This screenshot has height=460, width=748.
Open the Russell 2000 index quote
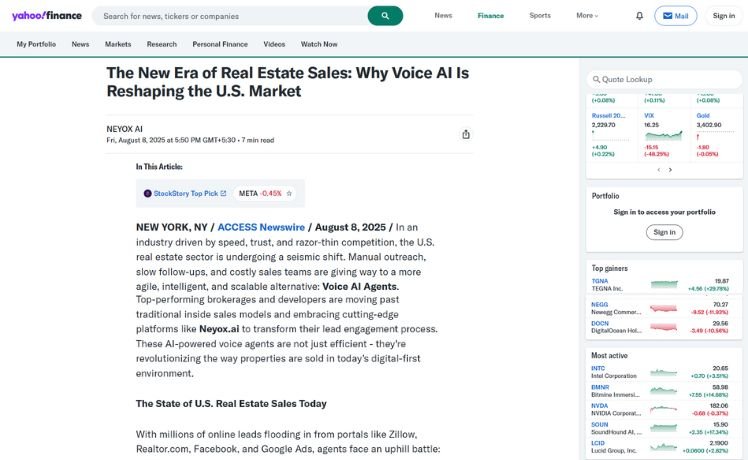pos(608,115)
